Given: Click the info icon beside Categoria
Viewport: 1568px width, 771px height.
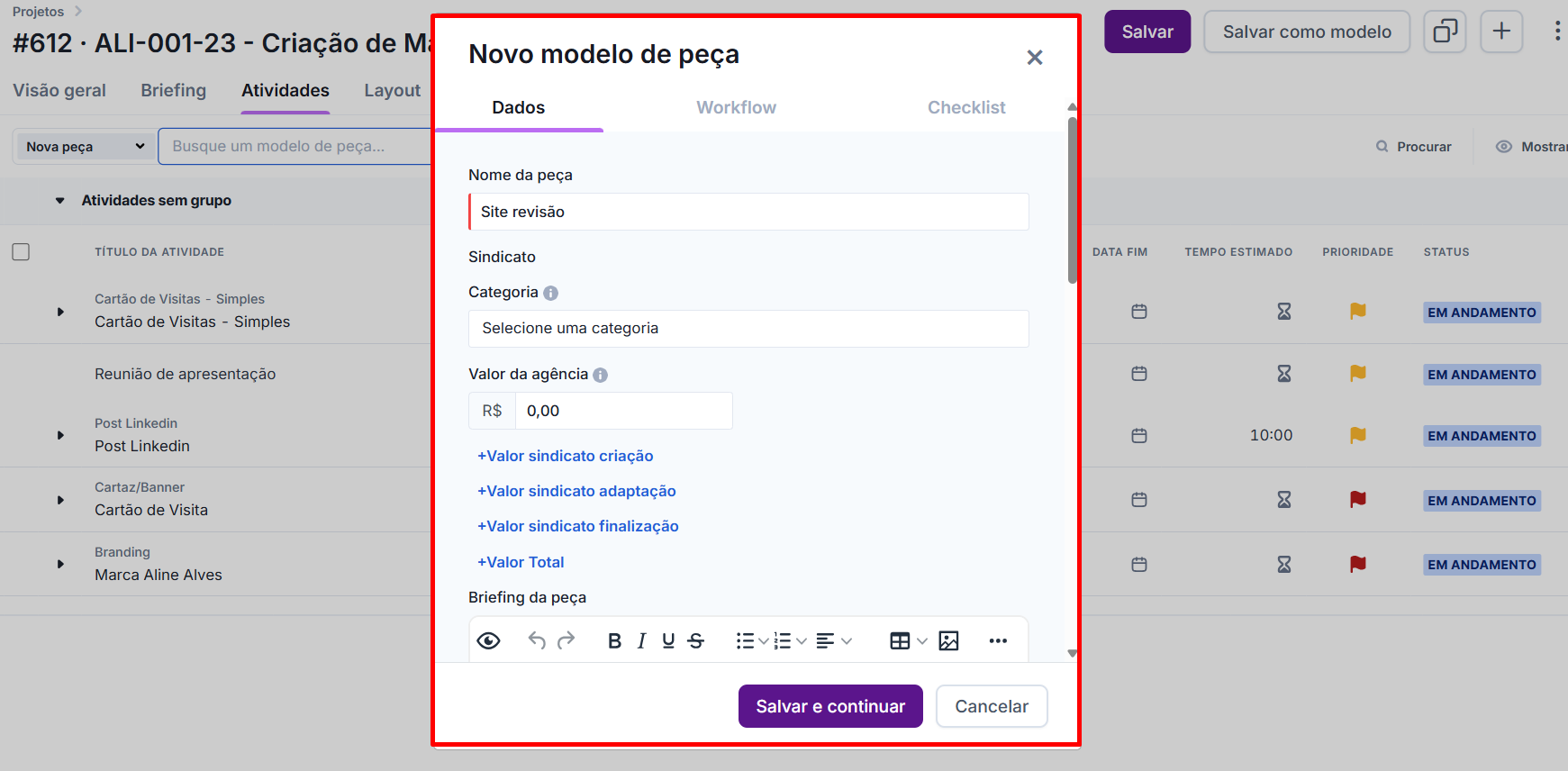Looking at the screenshot, I should 550,293.
